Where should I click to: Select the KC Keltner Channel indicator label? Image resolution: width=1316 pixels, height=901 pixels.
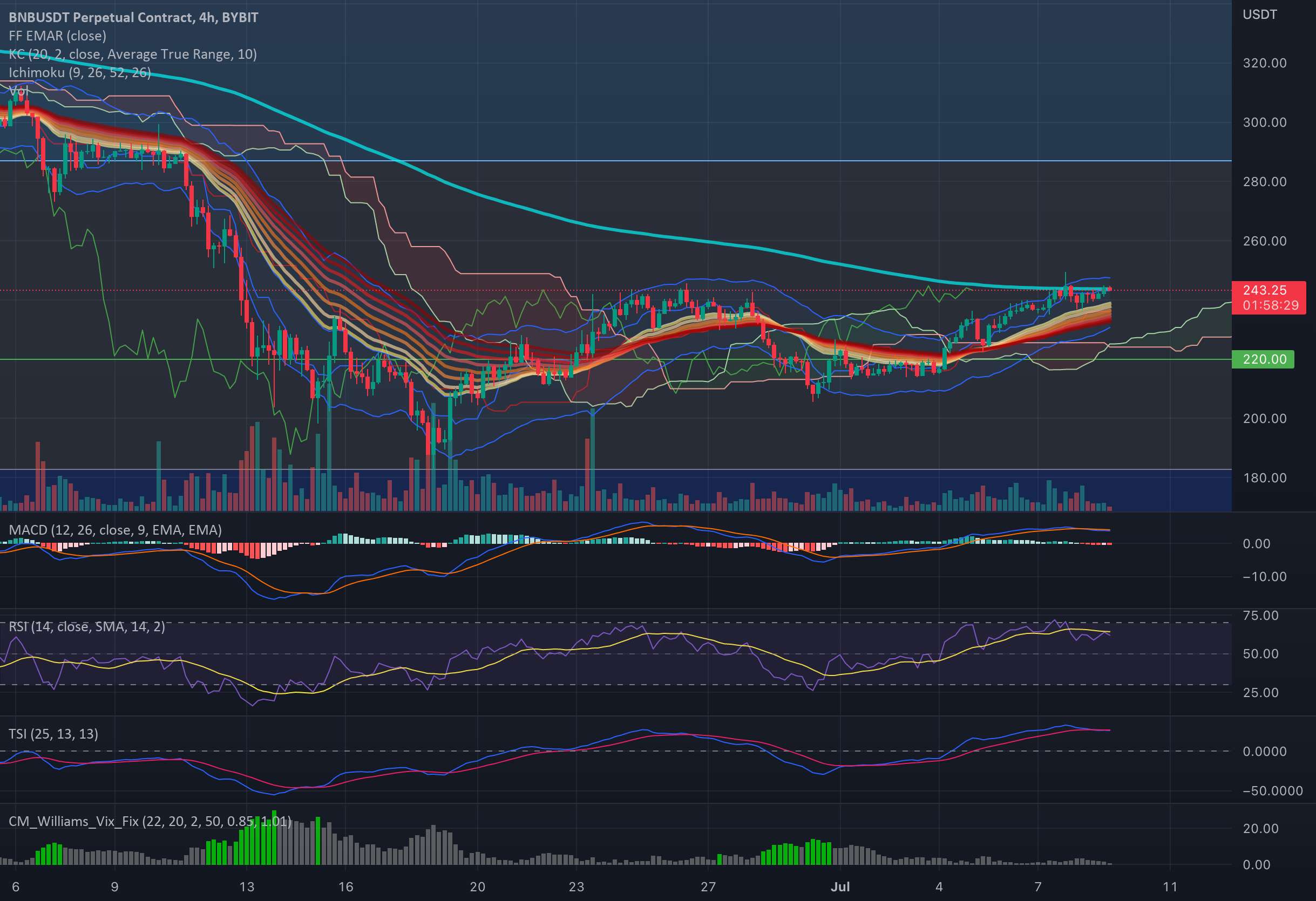(132, 54)
